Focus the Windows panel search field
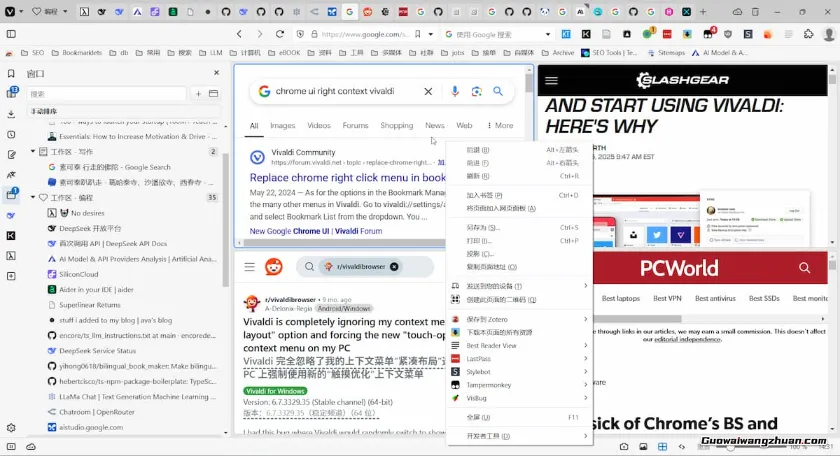 [x=106, y=94]
